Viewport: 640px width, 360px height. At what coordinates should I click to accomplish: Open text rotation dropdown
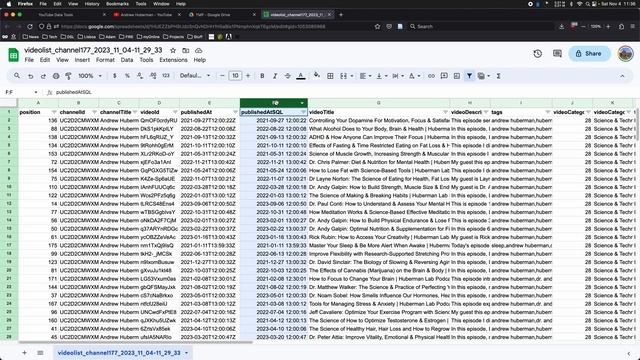pos(414,76)
